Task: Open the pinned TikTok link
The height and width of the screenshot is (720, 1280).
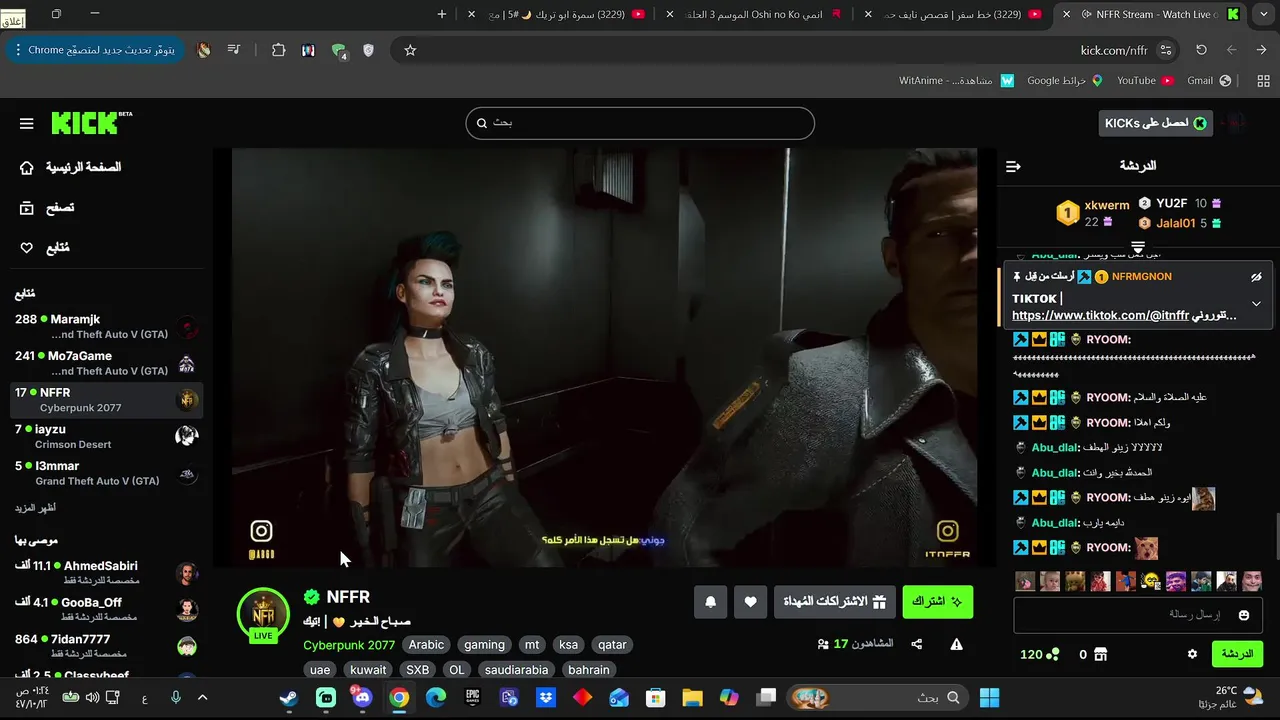Action: [1101, 315]
